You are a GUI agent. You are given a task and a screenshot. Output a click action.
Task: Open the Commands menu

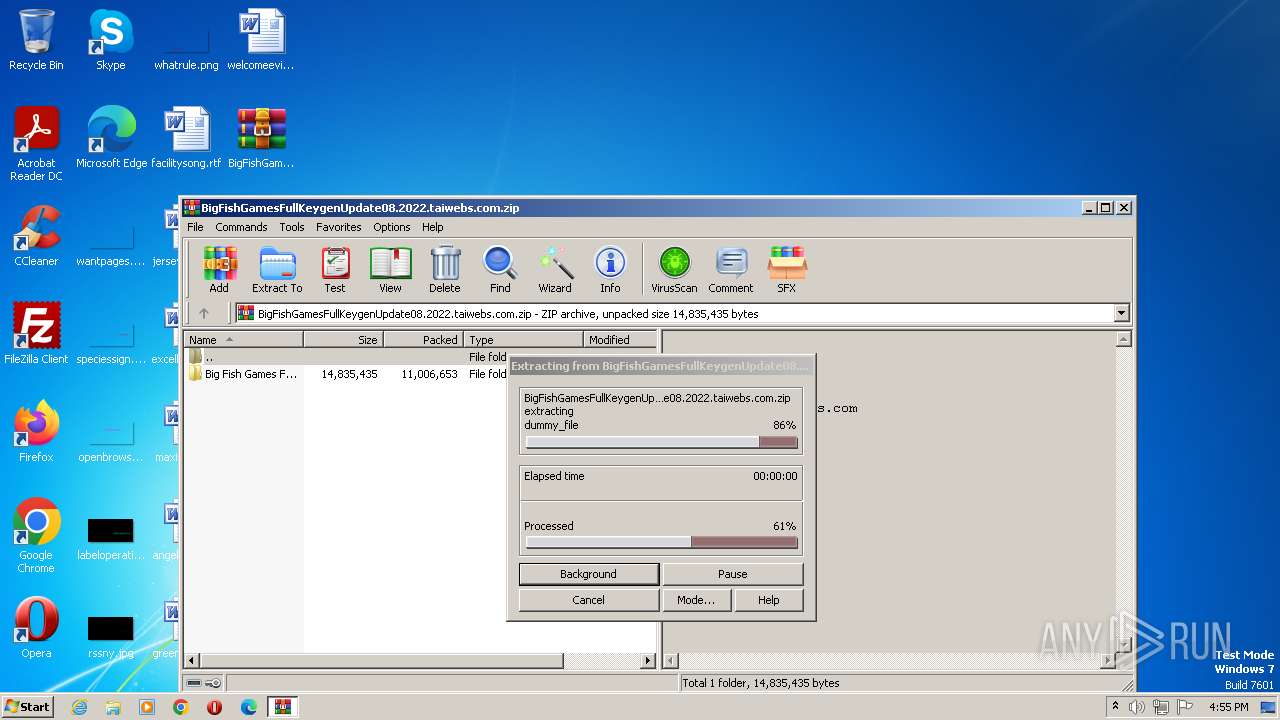tap(241, 227)
